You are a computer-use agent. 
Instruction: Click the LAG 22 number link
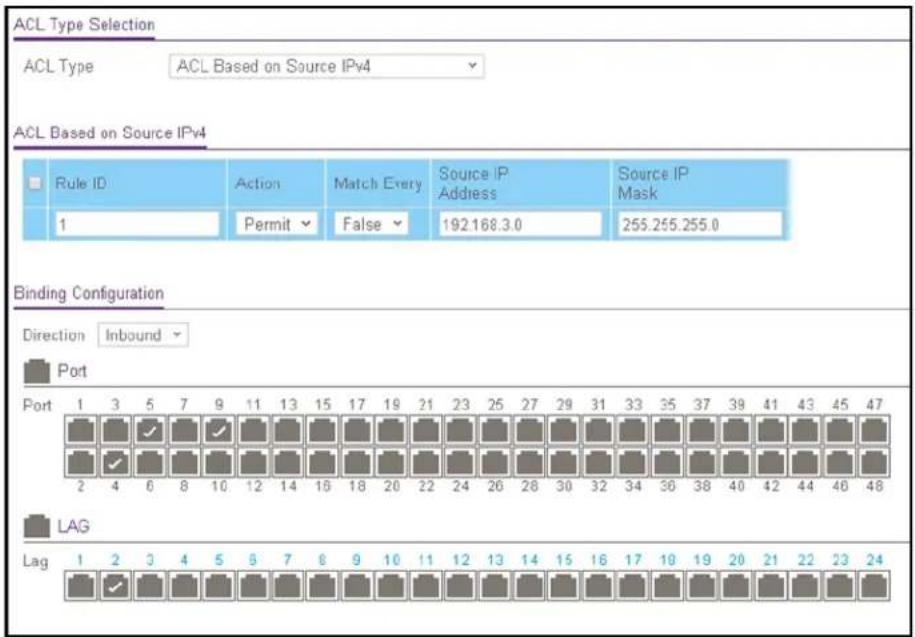805,560
